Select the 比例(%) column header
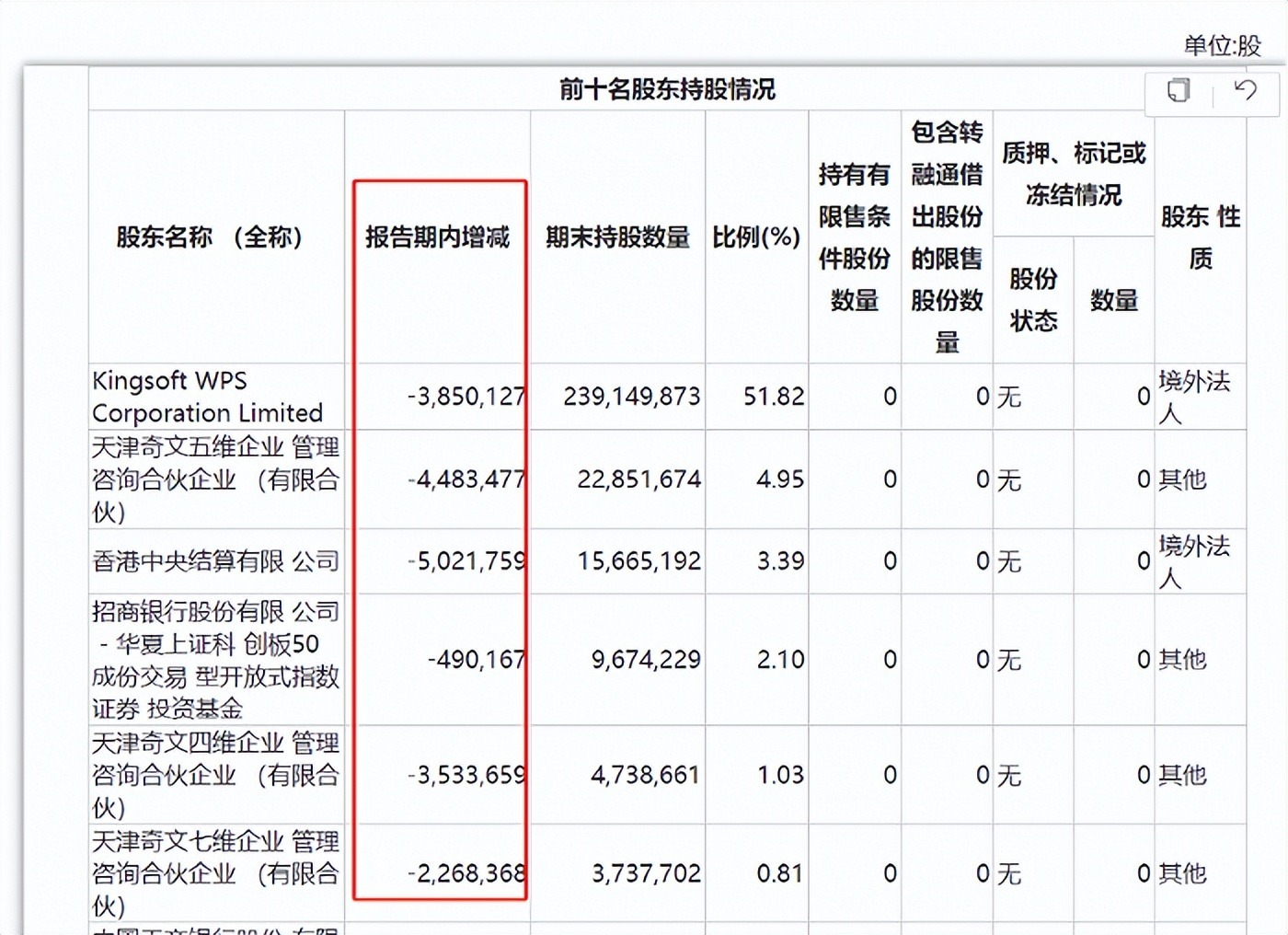 (x=755, y=237)
